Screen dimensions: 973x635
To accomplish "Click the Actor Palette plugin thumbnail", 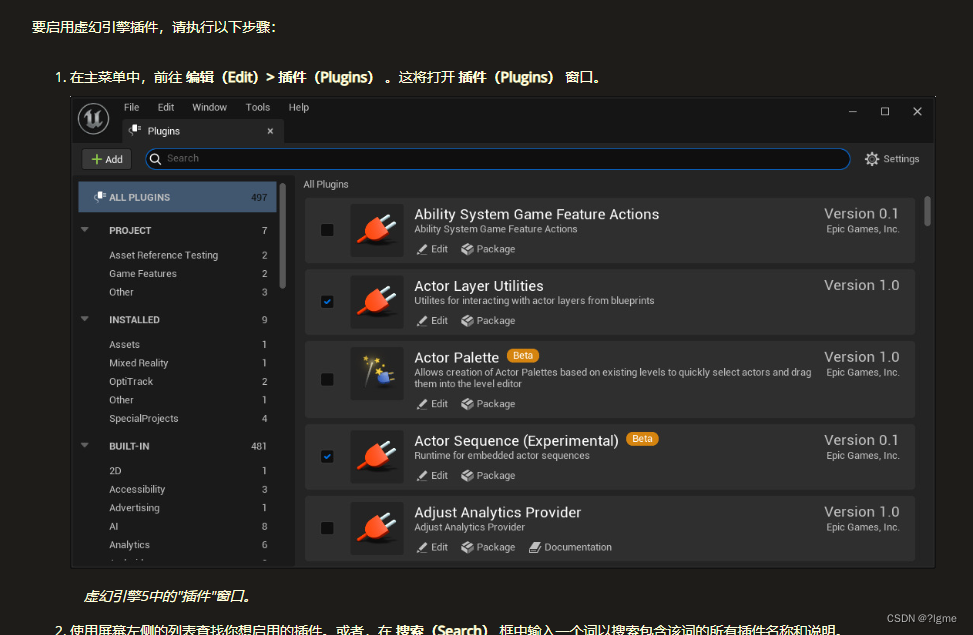I will click(x=374, y=373).
